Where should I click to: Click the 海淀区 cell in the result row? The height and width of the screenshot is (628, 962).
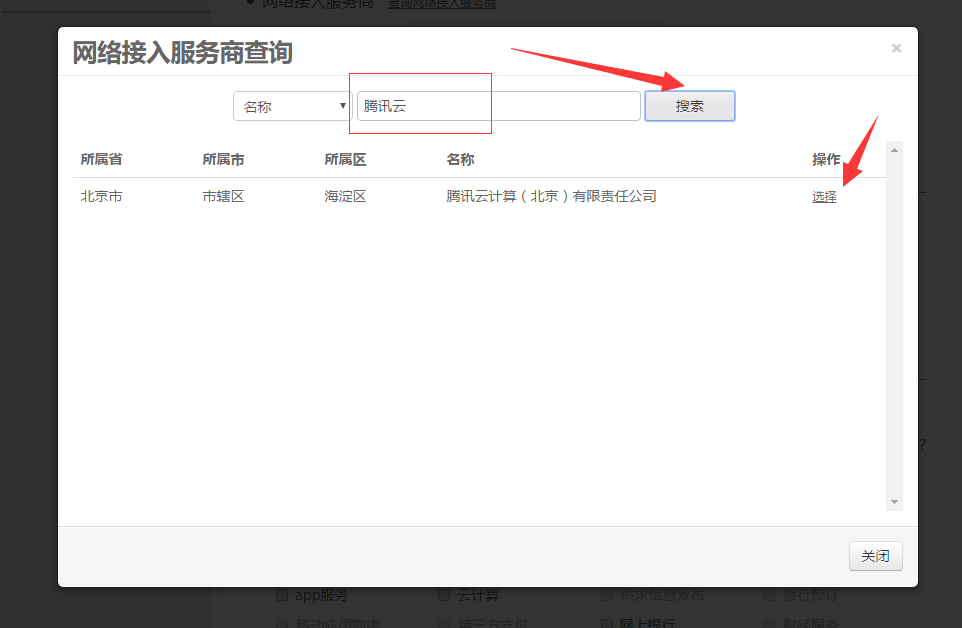[x=345, y=197]
